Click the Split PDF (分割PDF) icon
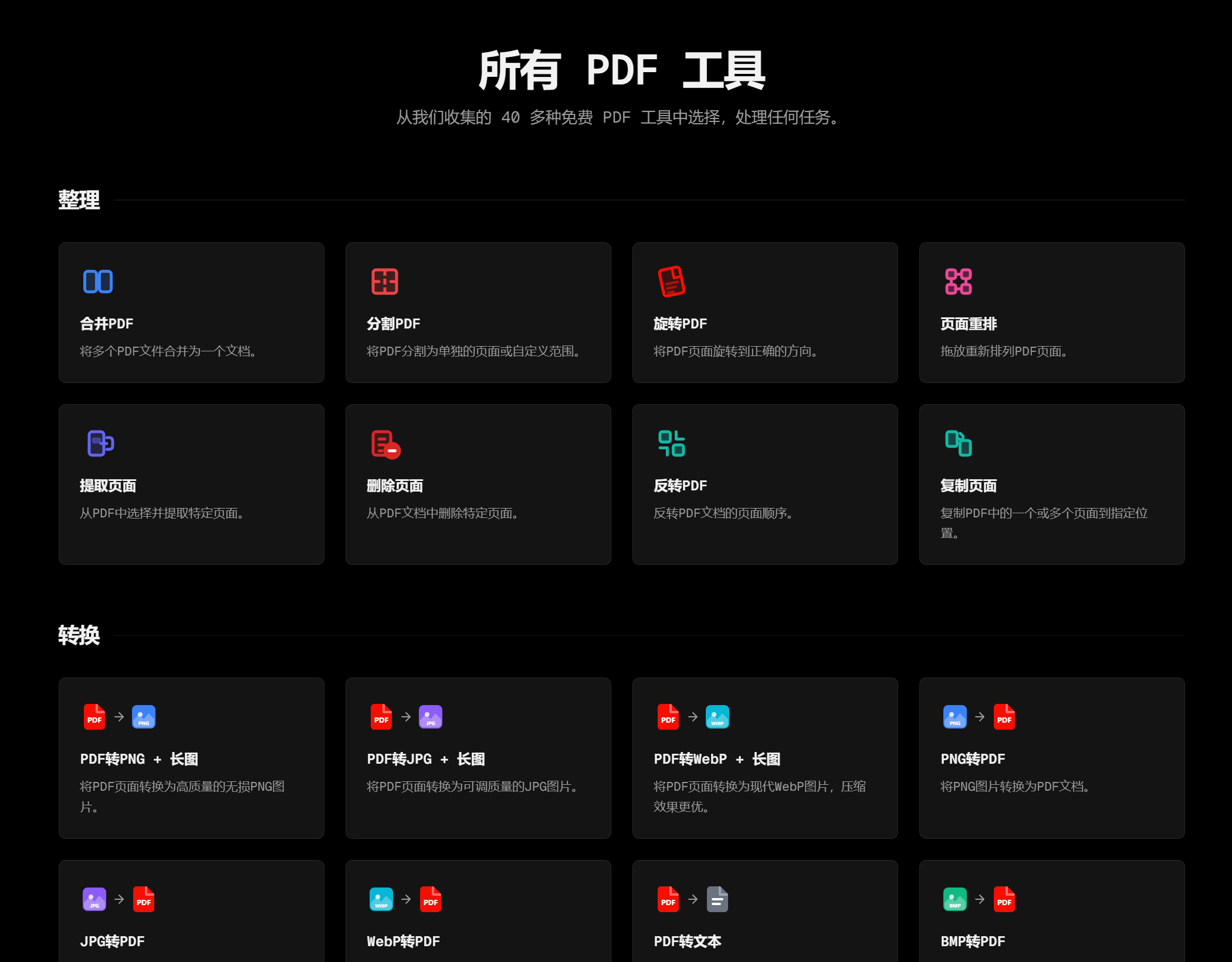The image size is (1232, 962). point(385,282)
